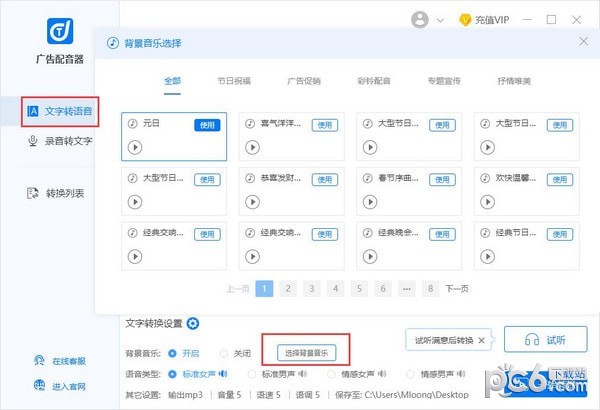This screenshot has width=600, height=410.
Task: Go to page 6 of music list
Action: 383,289
